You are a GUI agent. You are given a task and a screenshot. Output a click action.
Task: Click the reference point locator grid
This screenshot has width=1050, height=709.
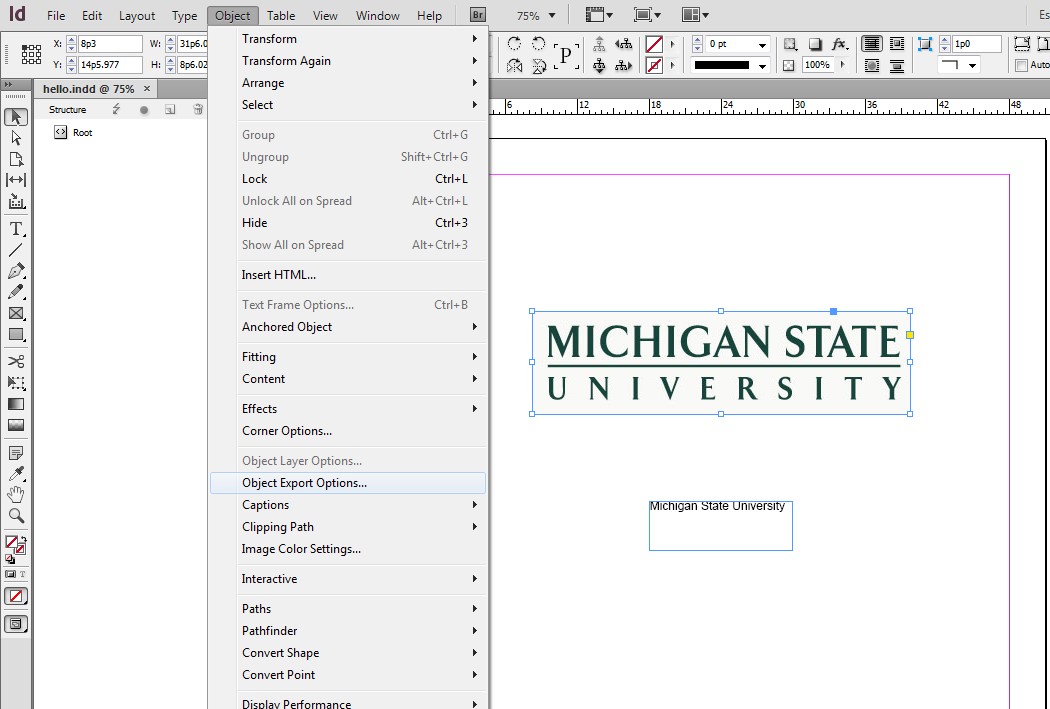click(31, 54)
